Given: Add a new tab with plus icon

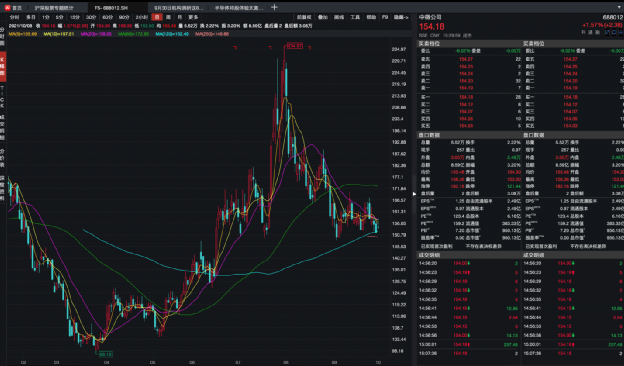Looking at the screenshot, I should [x=274, y=7].
